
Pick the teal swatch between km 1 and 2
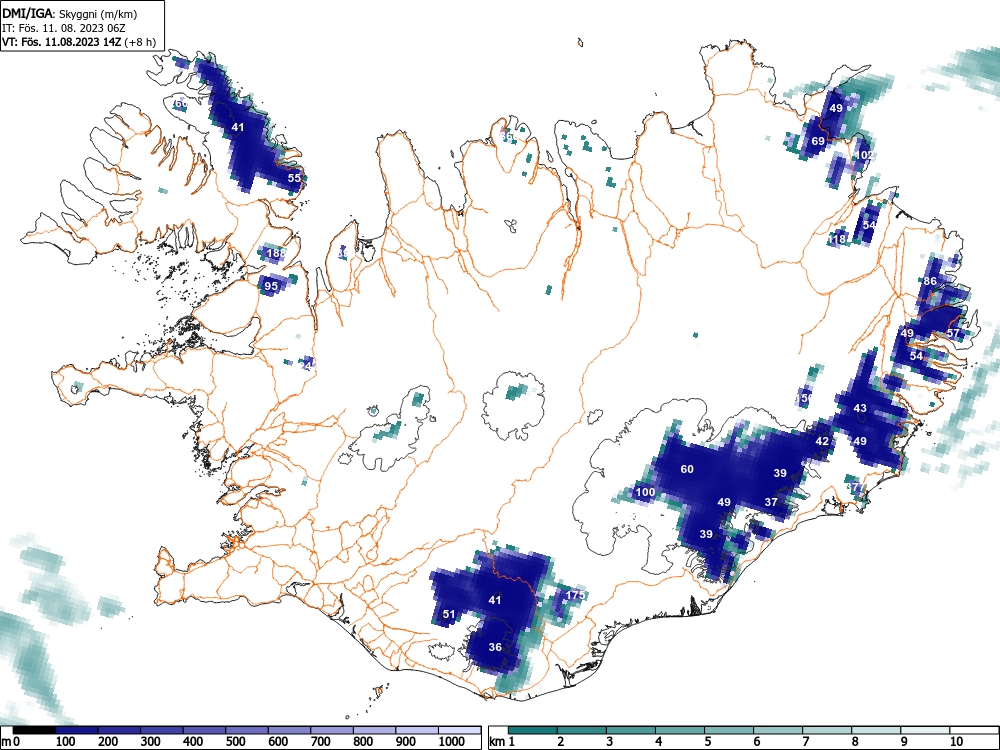coord(533,730)
